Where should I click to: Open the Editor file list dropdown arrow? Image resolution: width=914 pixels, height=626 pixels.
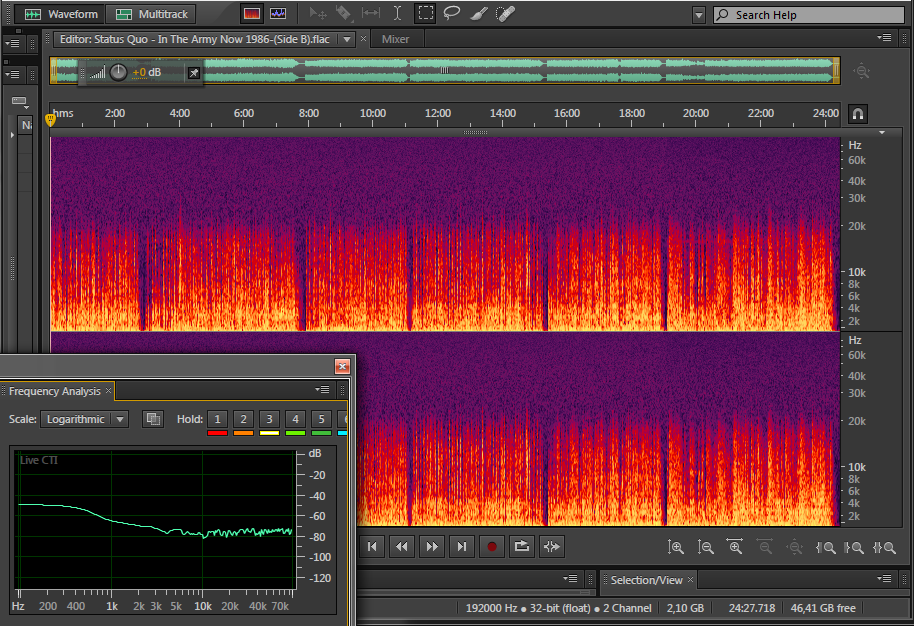[x=347, y=40]
